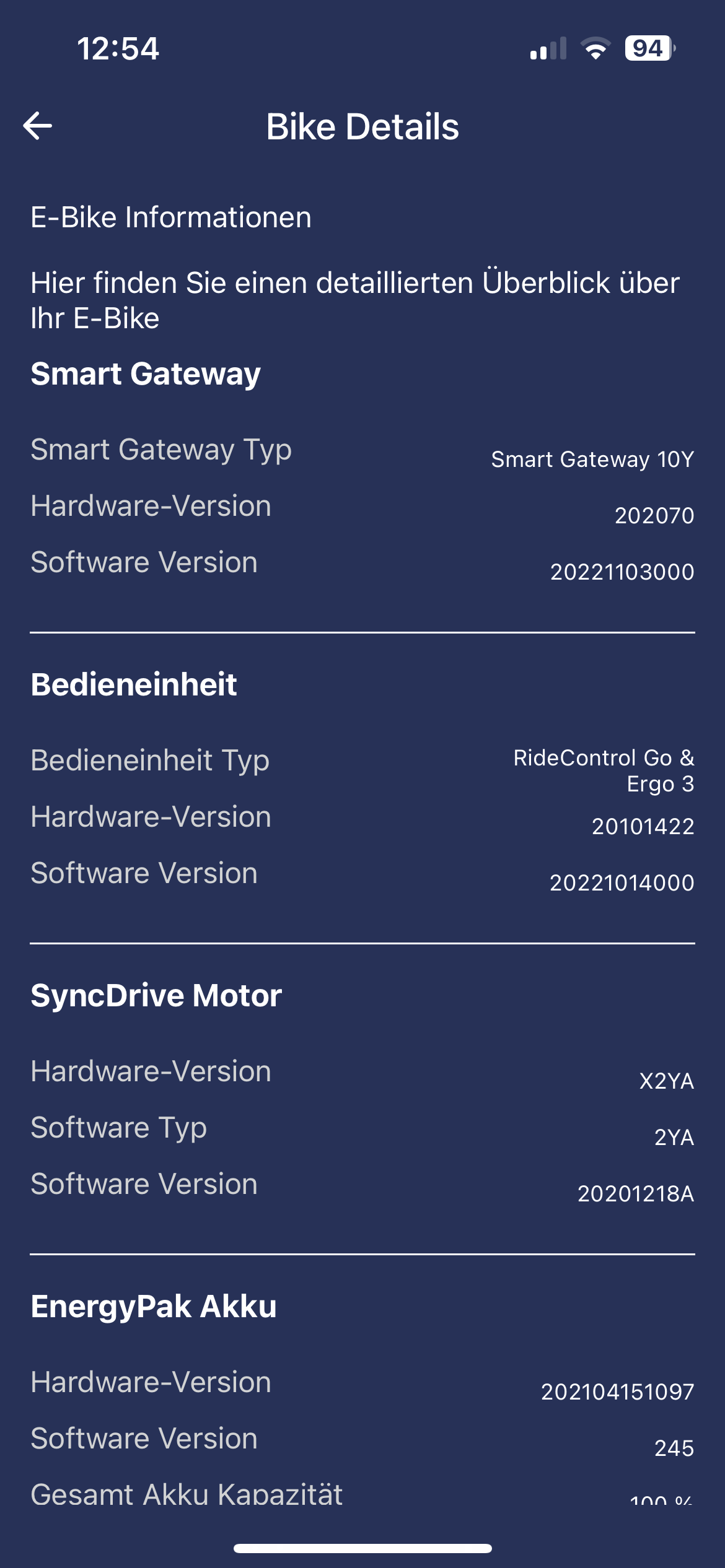
Task: Tap the Bike Details page title
Action: [x=362, y=127]
